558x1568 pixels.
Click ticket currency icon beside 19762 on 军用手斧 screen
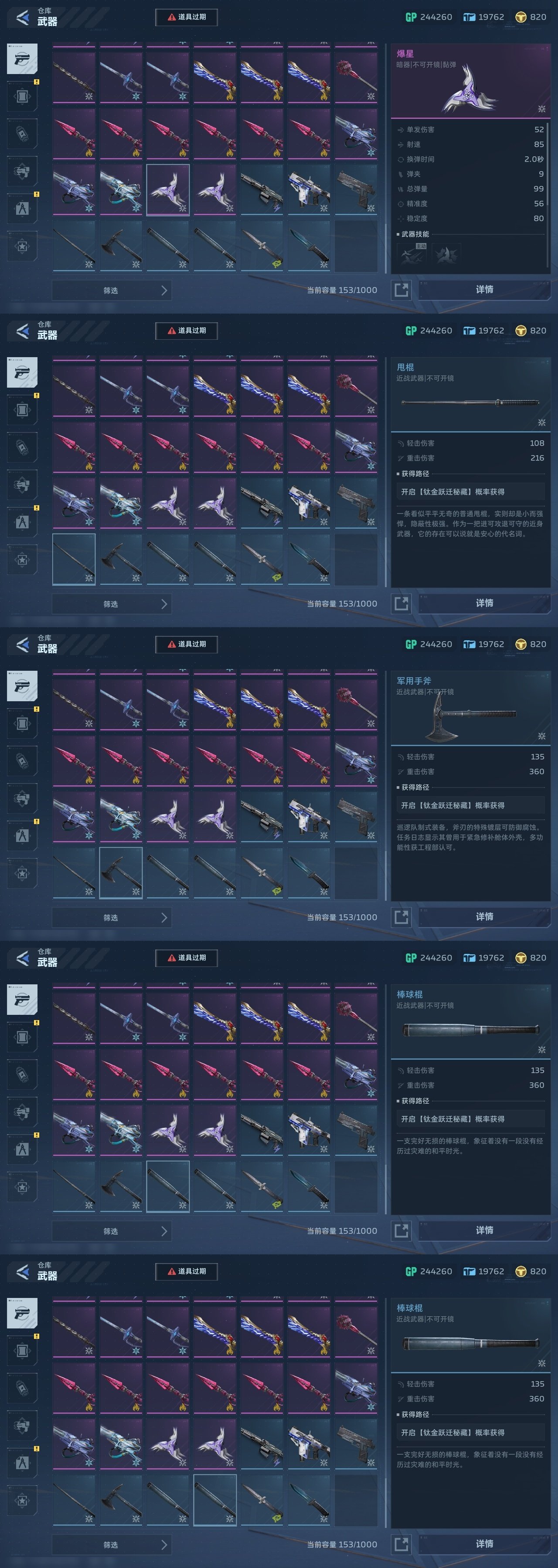(x=469, y=644)
